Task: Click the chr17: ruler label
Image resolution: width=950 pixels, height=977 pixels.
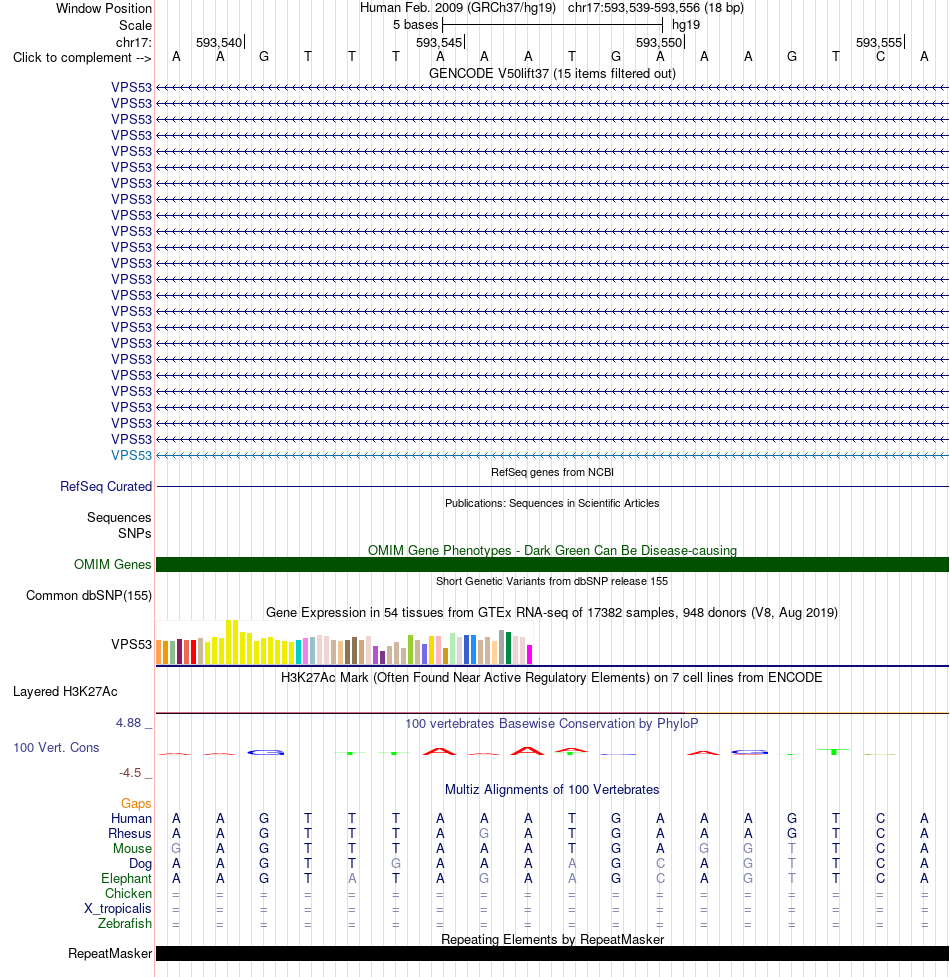Action: [133, 42]
